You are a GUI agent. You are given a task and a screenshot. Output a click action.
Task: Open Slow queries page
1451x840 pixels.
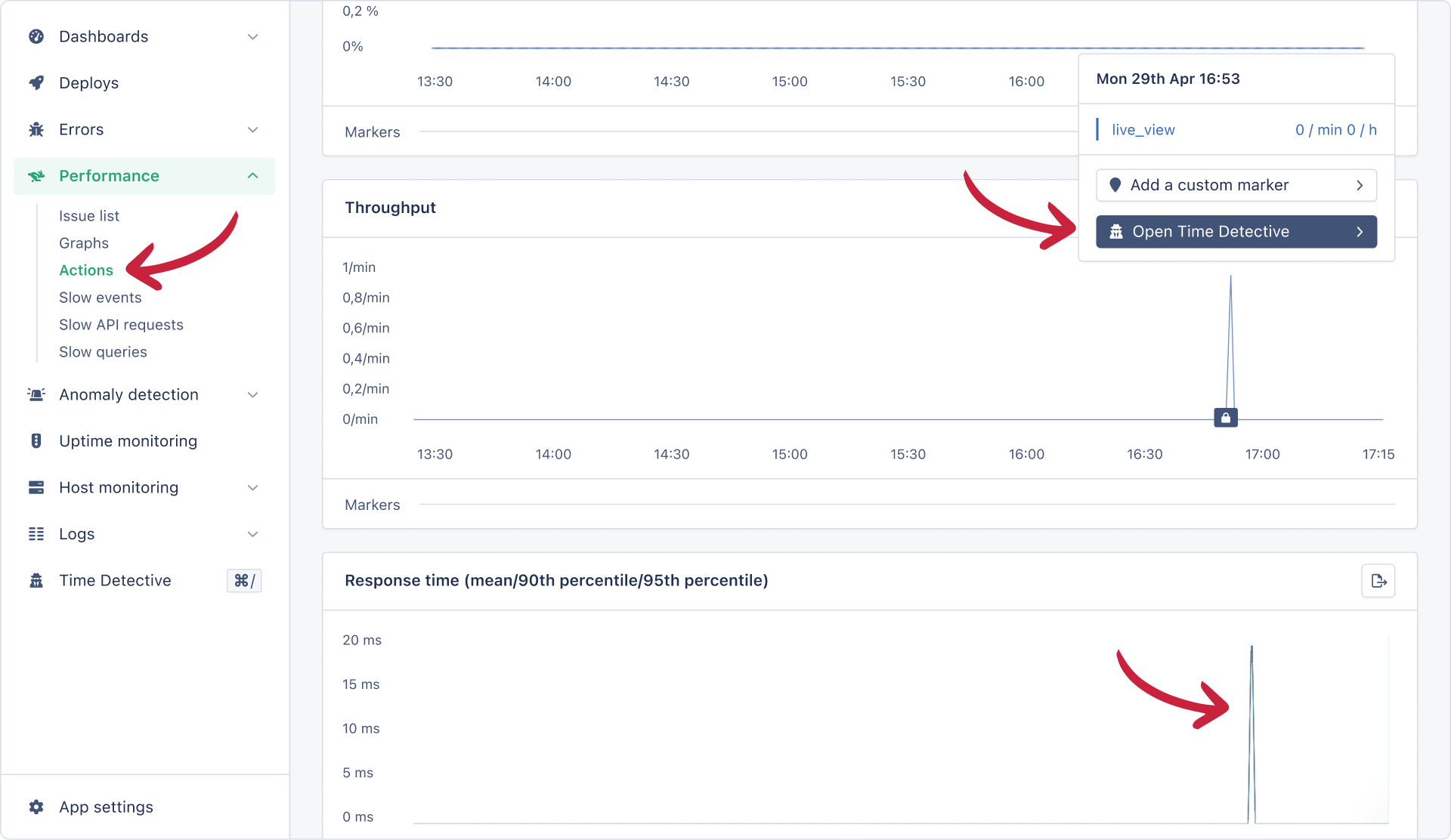click(x=104, y=352)
